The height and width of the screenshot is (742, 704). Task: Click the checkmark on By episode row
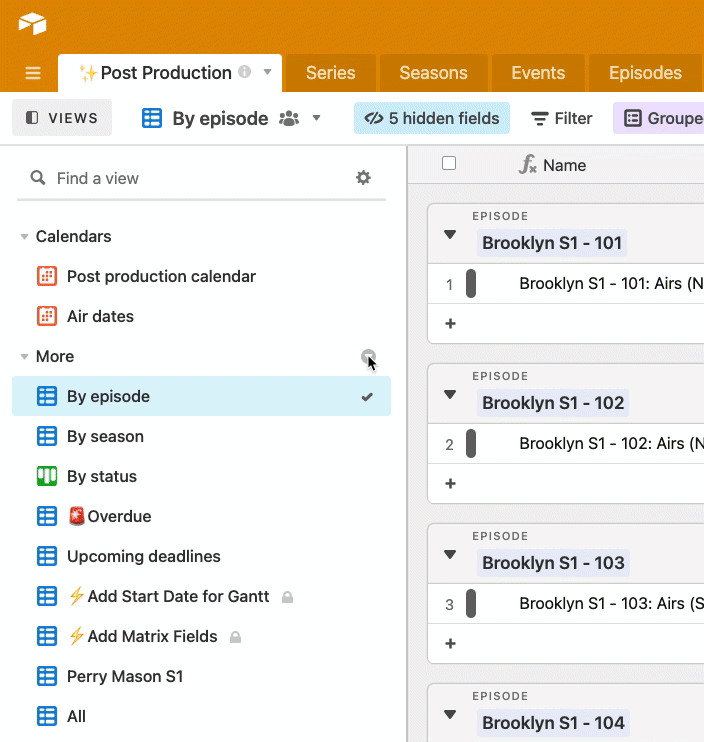click(367, 397)
